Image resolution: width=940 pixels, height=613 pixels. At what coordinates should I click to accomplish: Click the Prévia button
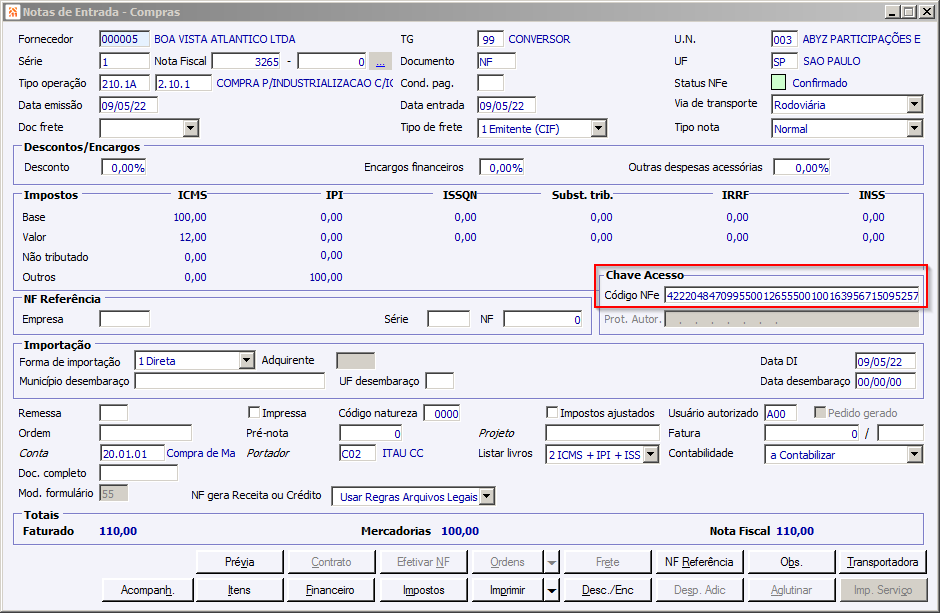click(x=240, y=562)
